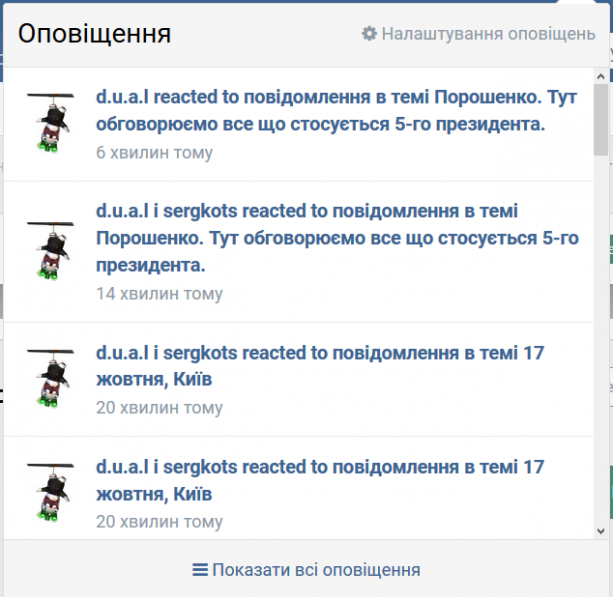The image size is (613, 600).
Task: Open the Порошенко notification from 14 minutes ago
Action: tap(337, 238)
